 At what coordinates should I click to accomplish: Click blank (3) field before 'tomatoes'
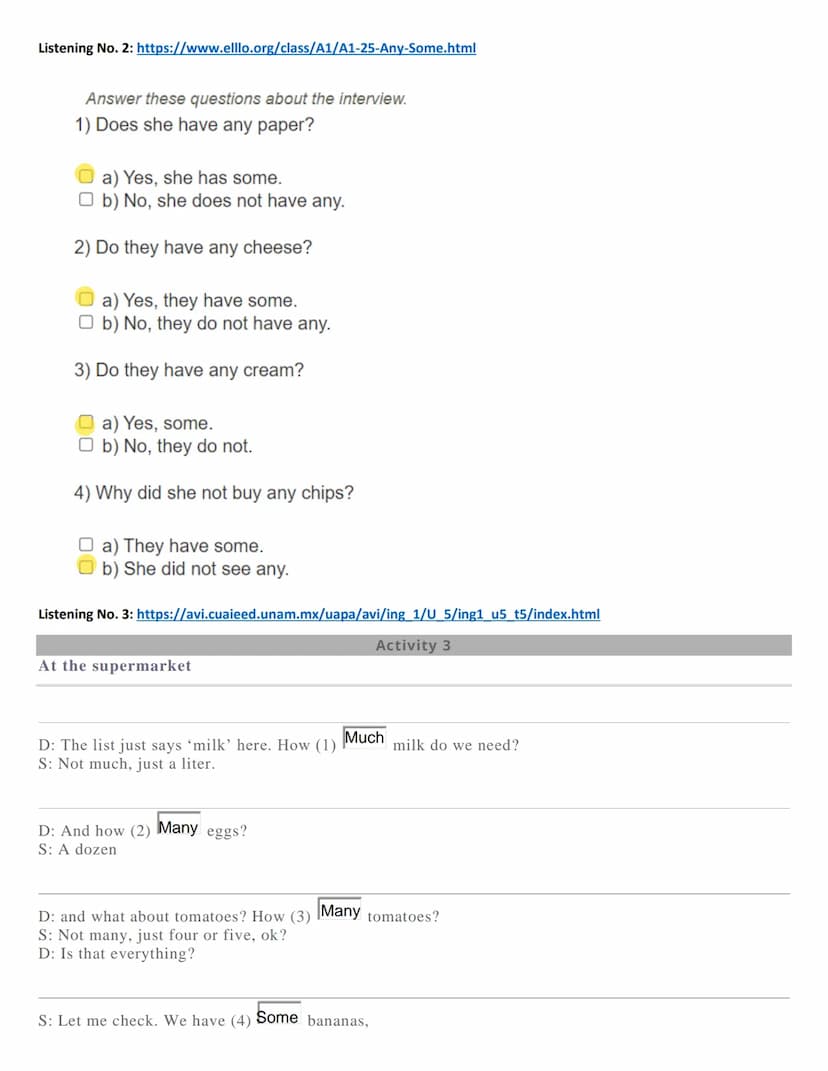coord(340,910)
